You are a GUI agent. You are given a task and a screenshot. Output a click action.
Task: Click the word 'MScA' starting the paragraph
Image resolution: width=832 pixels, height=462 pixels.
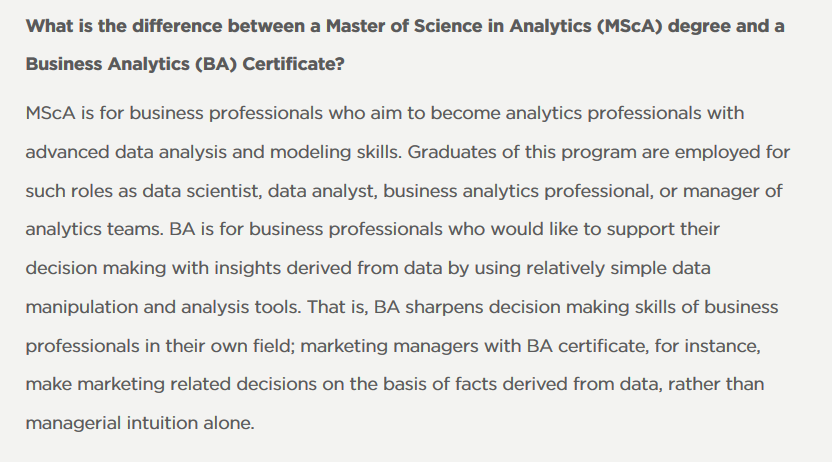(50, 113)
